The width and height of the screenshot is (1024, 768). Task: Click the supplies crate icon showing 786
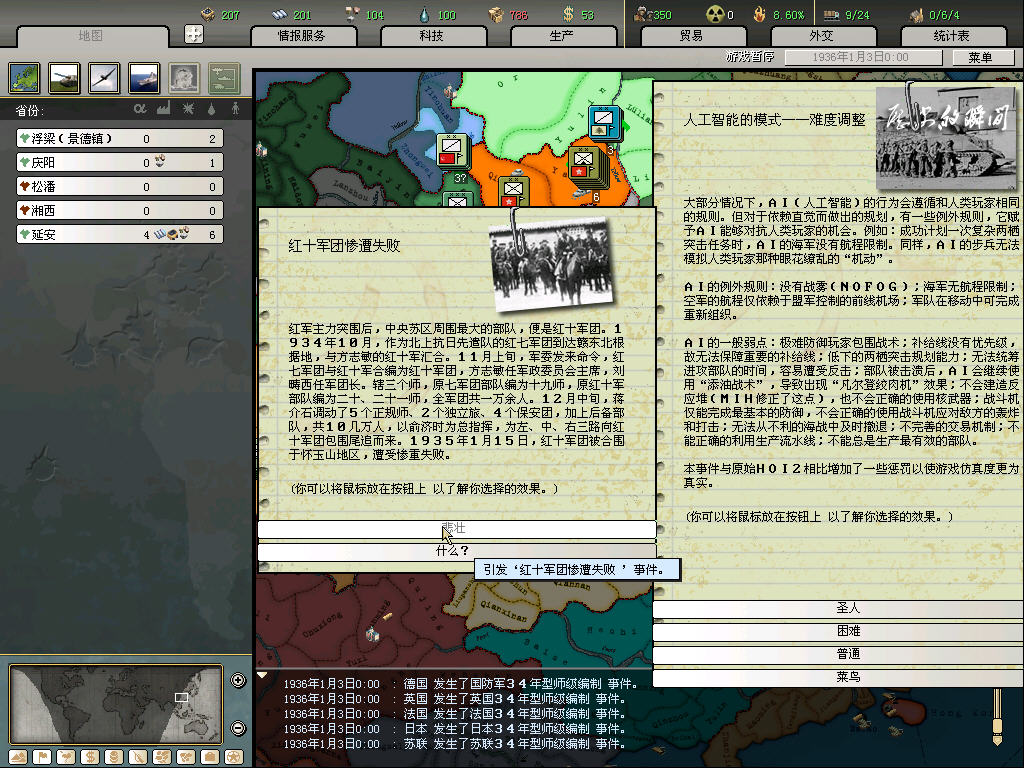pyautogui.click(x=496, y=14)
